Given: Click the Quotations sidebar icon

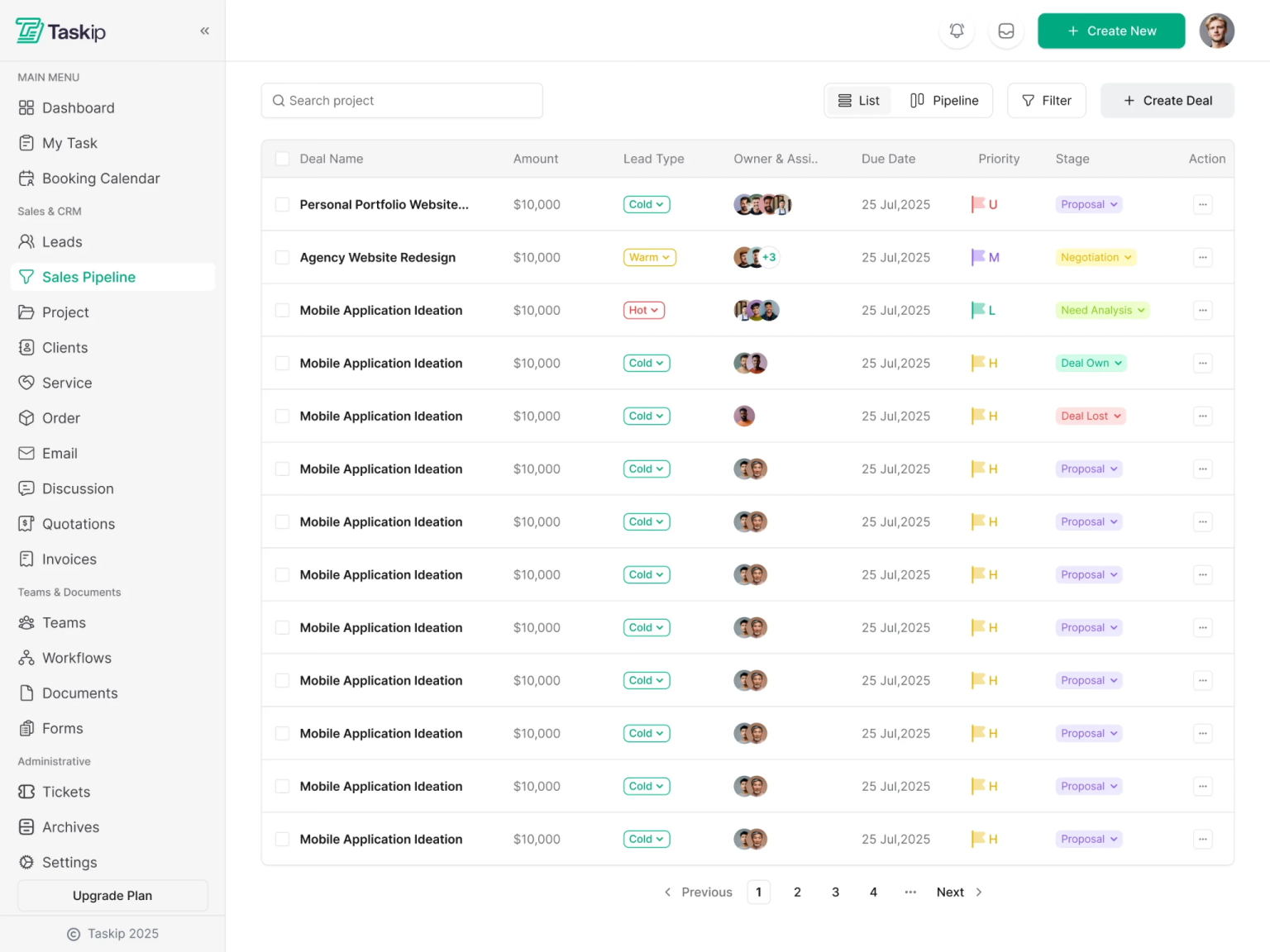Looking at the screenshot, I should (x=26, y=523).
